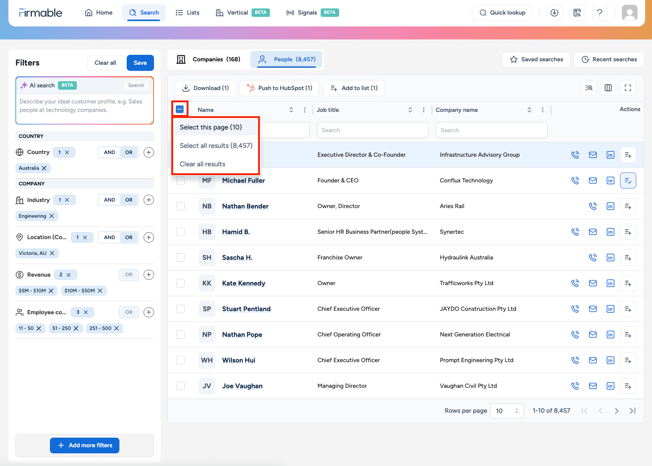Click add-to-list icon for Michael Fuller
This screenshot has height=466, width=652.
[x=628, y=180]
